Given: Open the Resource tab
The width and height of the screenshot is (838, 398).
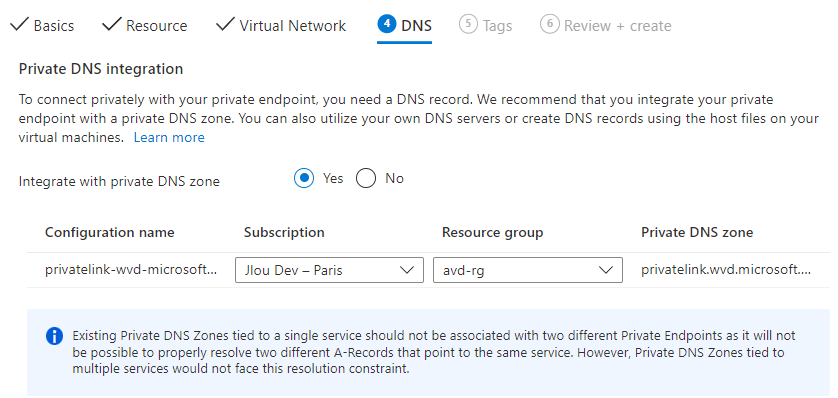Looking at the screenshot, I should coord(144,26).
